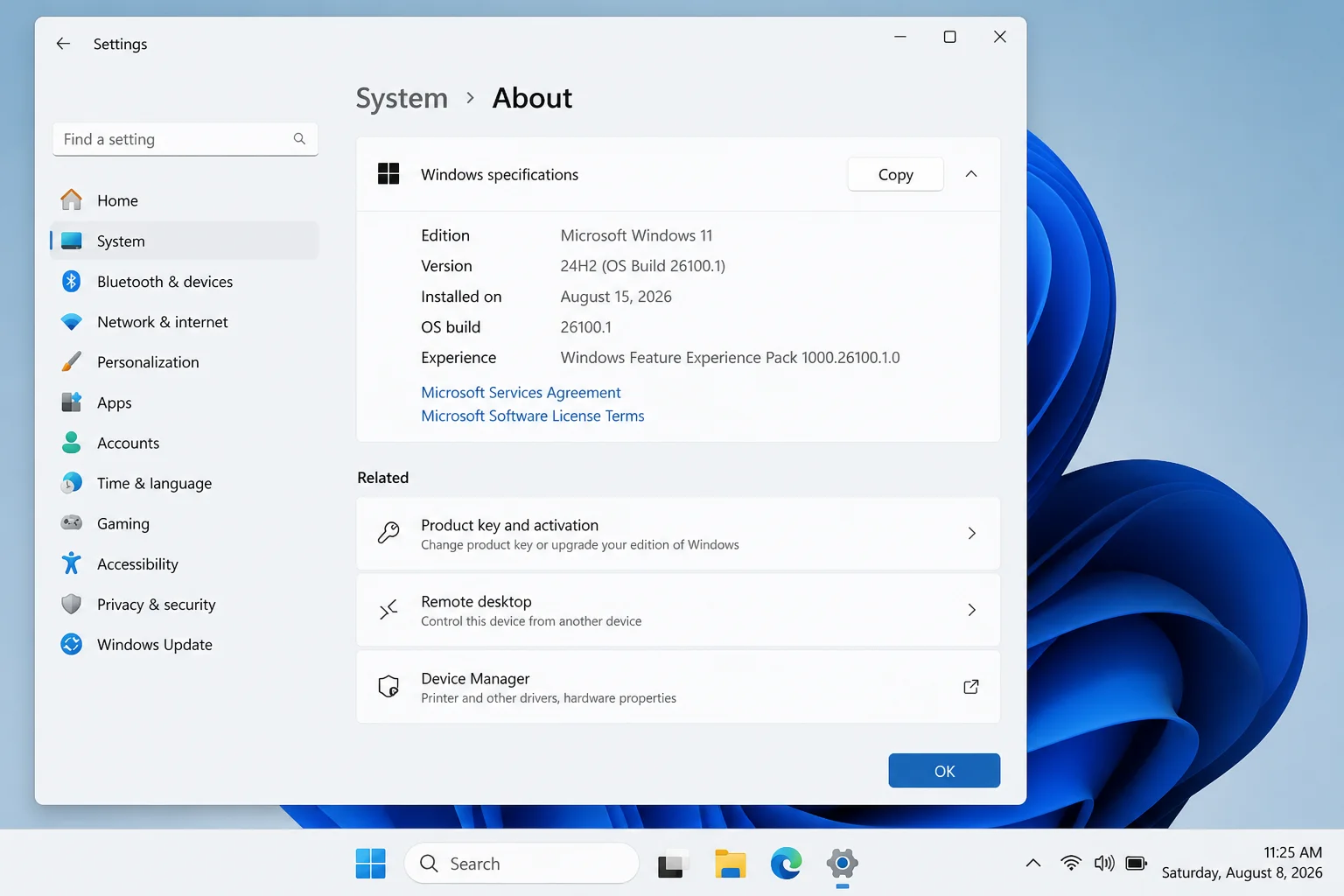Viewport: 1344px width, 896px height.
Task: Click the Accessibility figure icon
Action: [x=72, y=563]
